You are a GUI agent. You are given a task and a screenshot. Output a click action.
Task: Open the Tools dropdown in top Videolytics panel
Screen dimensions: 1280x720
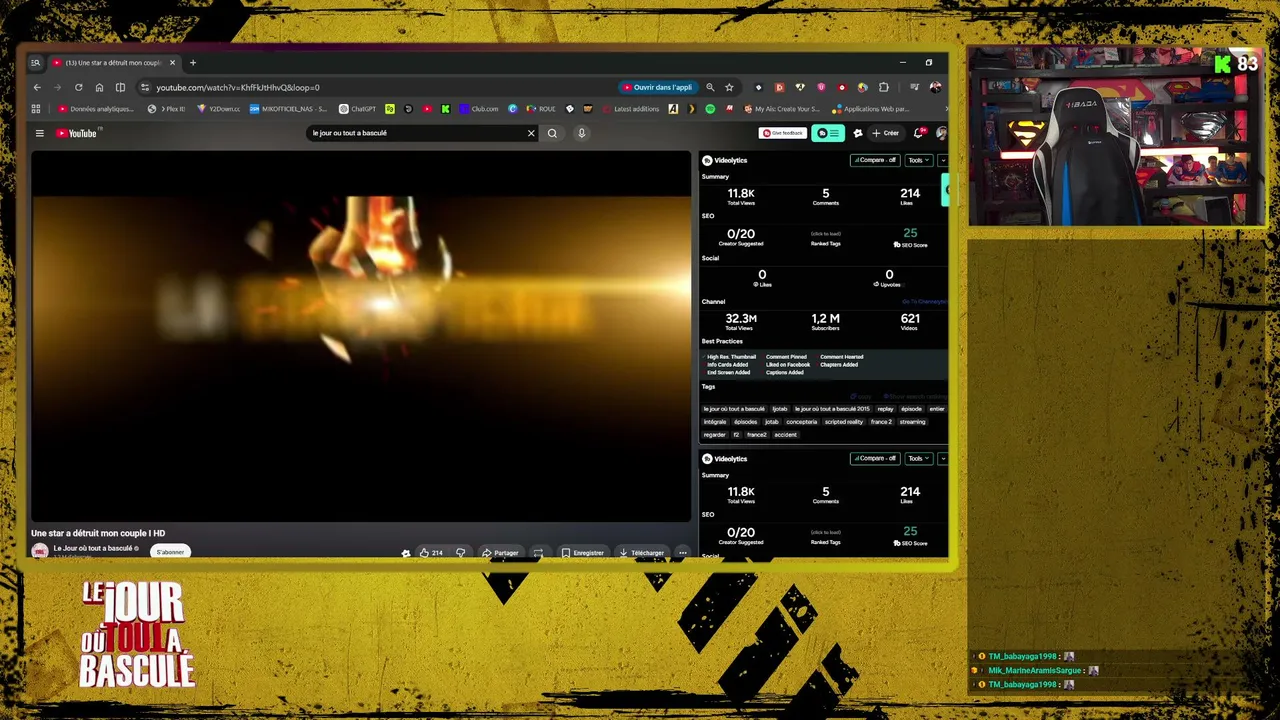point(918,160)
